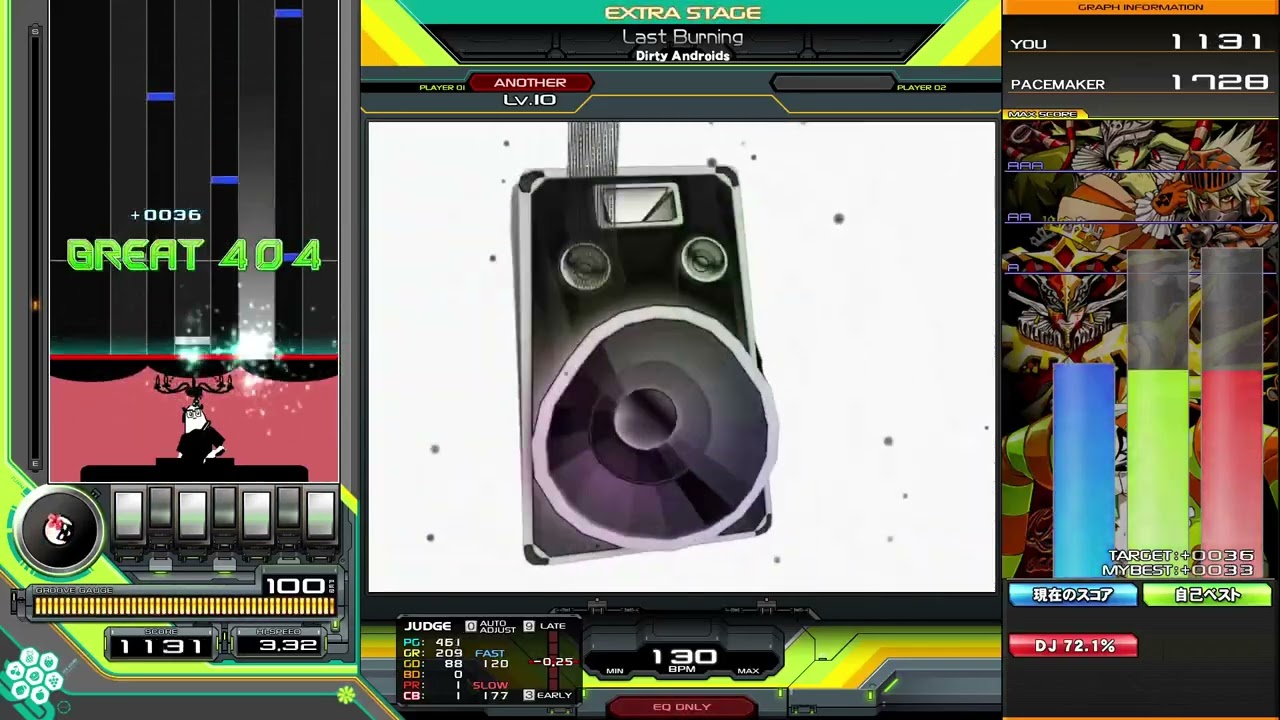Screen dimensions: 1280x720
Task: Click the GRAPH INFORMATION header
Action: 1140,7
